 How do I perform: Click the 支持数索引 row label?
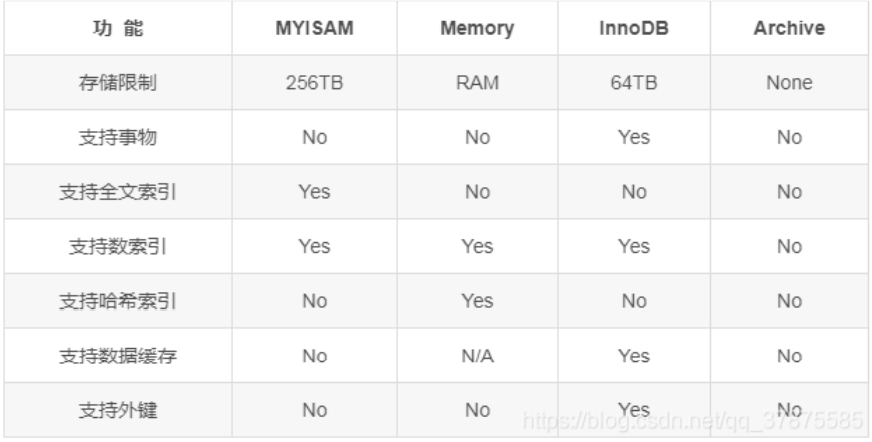(x=118, y=246)
